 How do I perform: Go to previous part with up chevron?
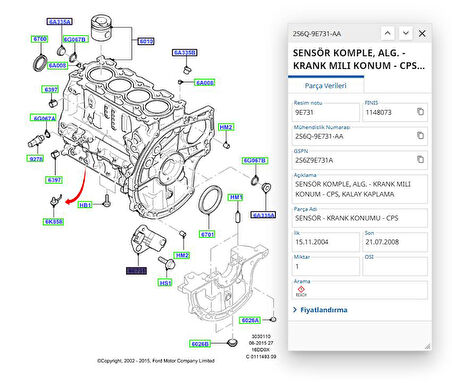387,33
